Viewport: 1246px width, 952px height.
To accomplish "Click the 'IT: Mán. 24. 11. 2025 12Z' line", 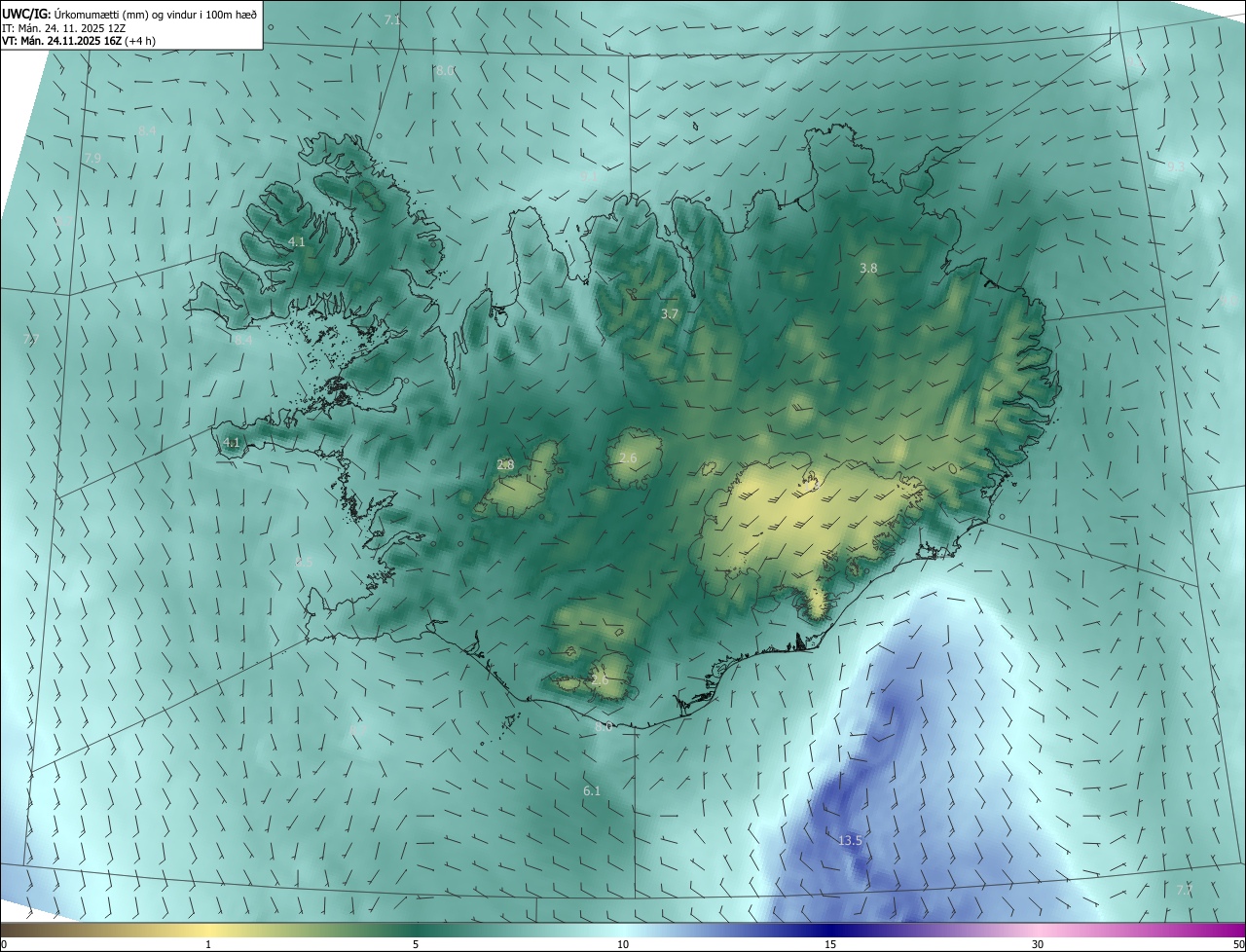I will (x=63, y=27).
